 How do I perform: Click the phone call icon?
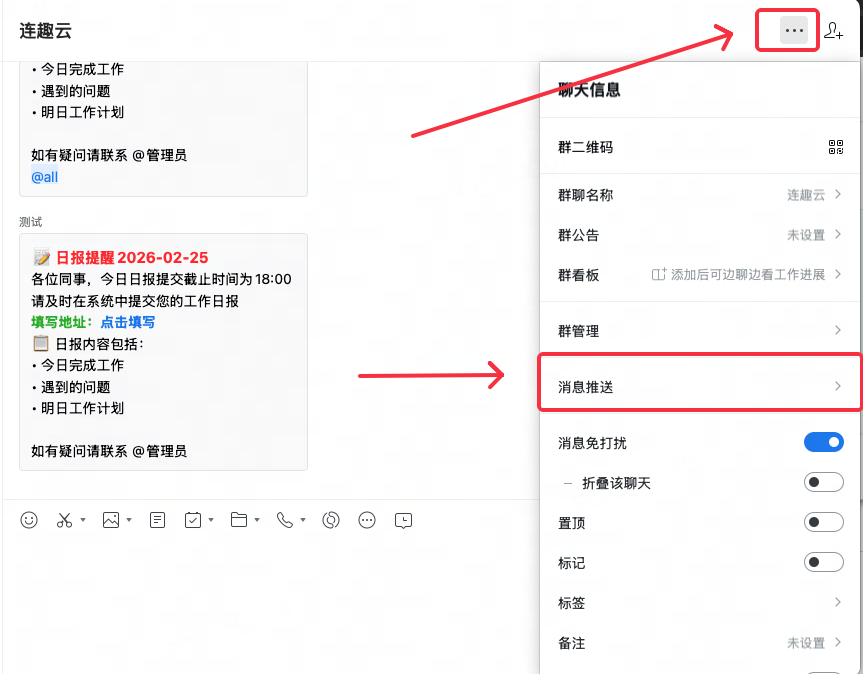(285, 520)
